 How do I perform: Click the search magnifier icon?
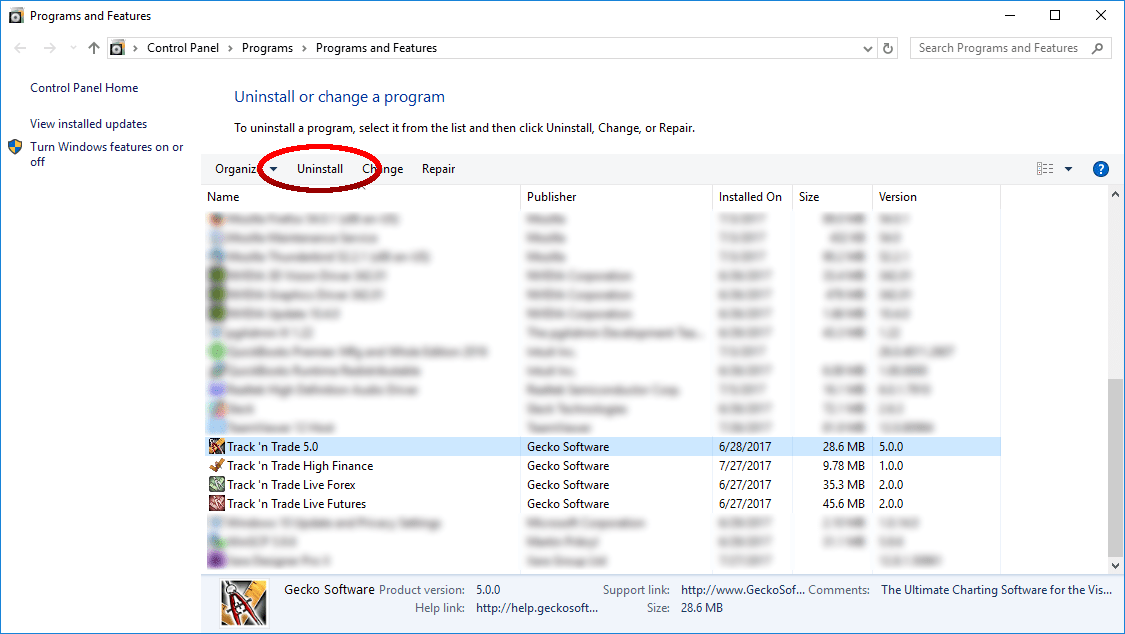click(x=1097, y=48)
